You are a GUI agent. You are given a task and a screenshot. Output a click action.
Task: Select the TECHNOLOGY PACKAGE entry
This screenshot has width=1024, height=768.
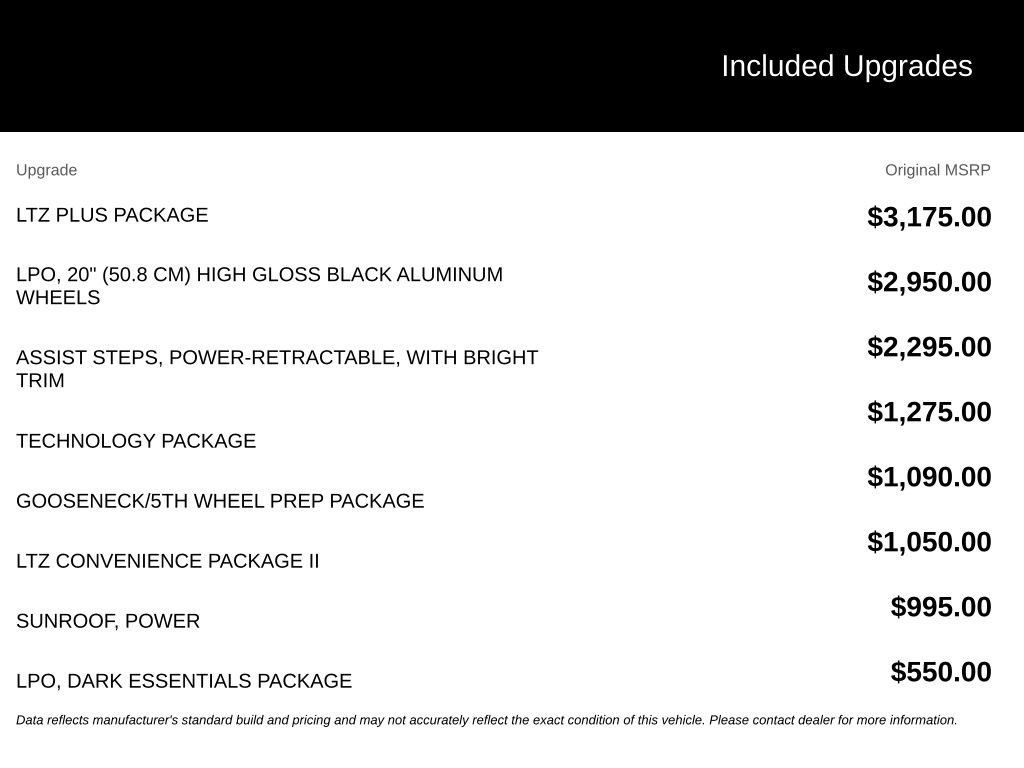136,441
